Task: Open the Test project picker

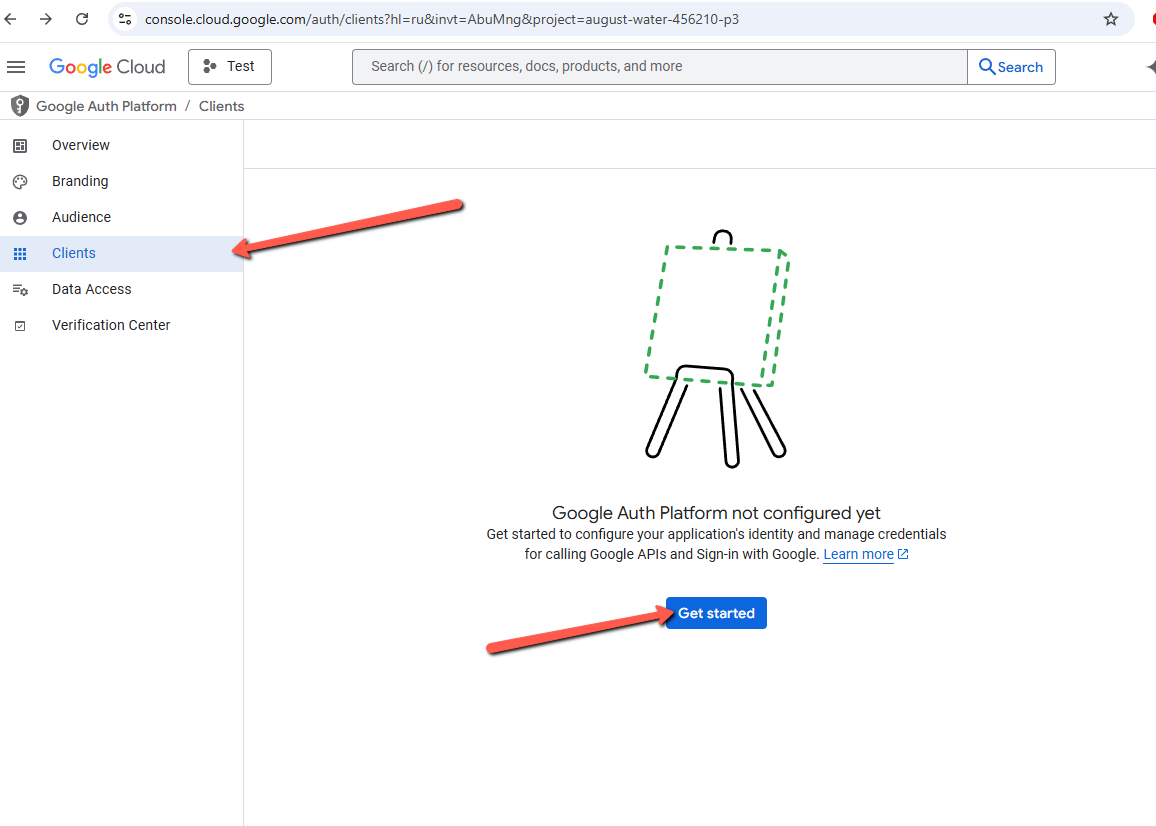Action: pos(230,67)
